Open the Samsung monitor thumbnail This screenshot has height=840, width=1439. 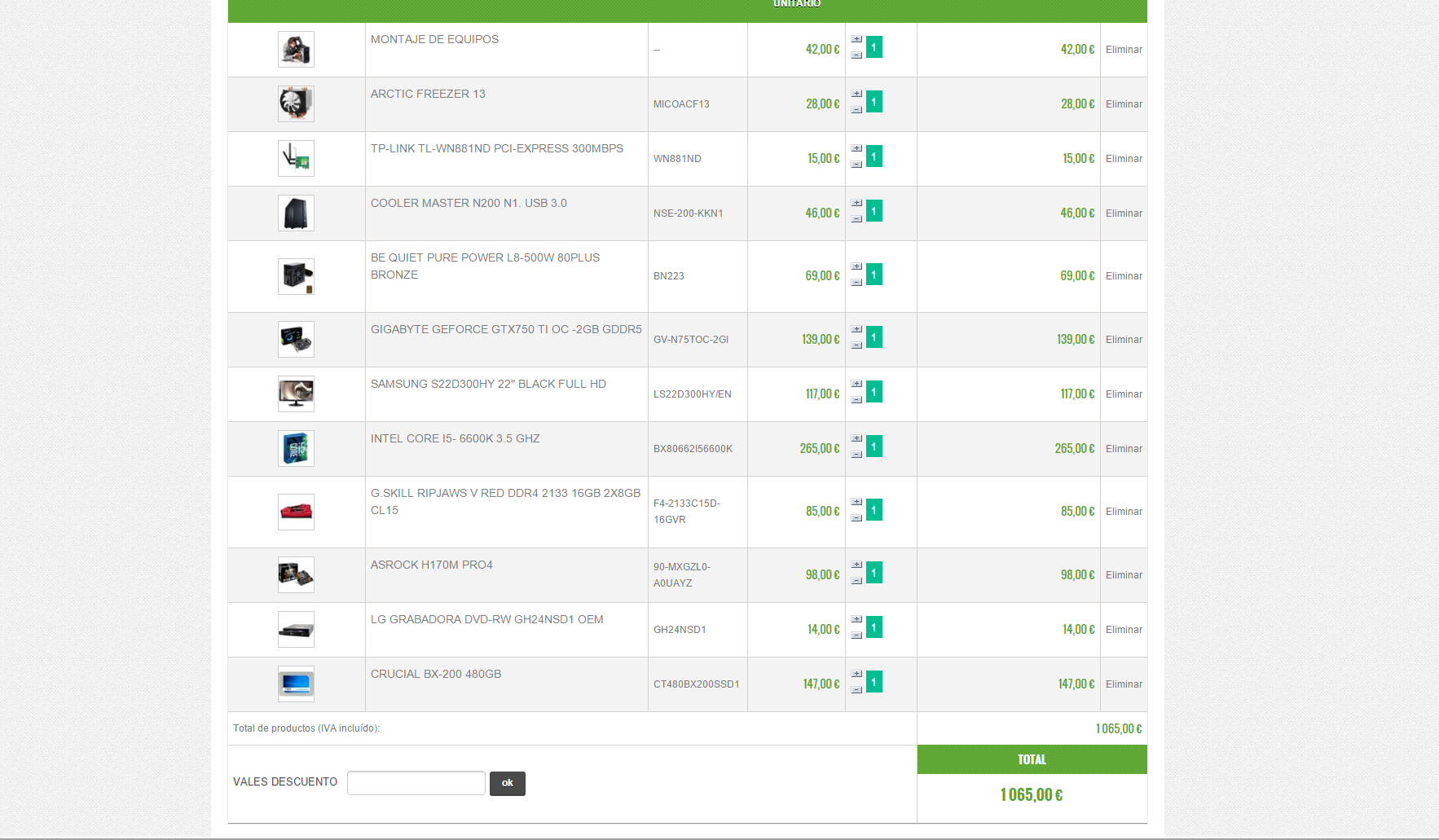[x=296, y=394]
